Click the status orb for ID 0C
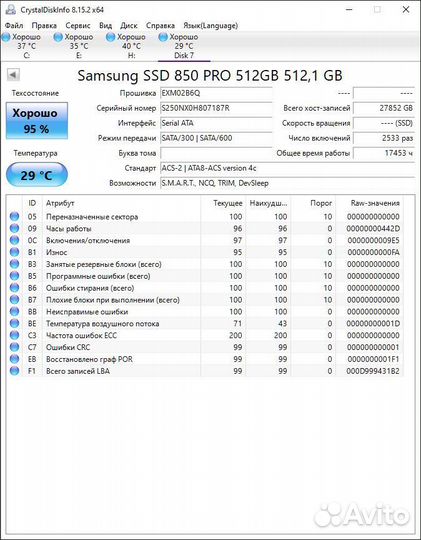This screenshot has height=540, width=421. click(x=14, y=240)
